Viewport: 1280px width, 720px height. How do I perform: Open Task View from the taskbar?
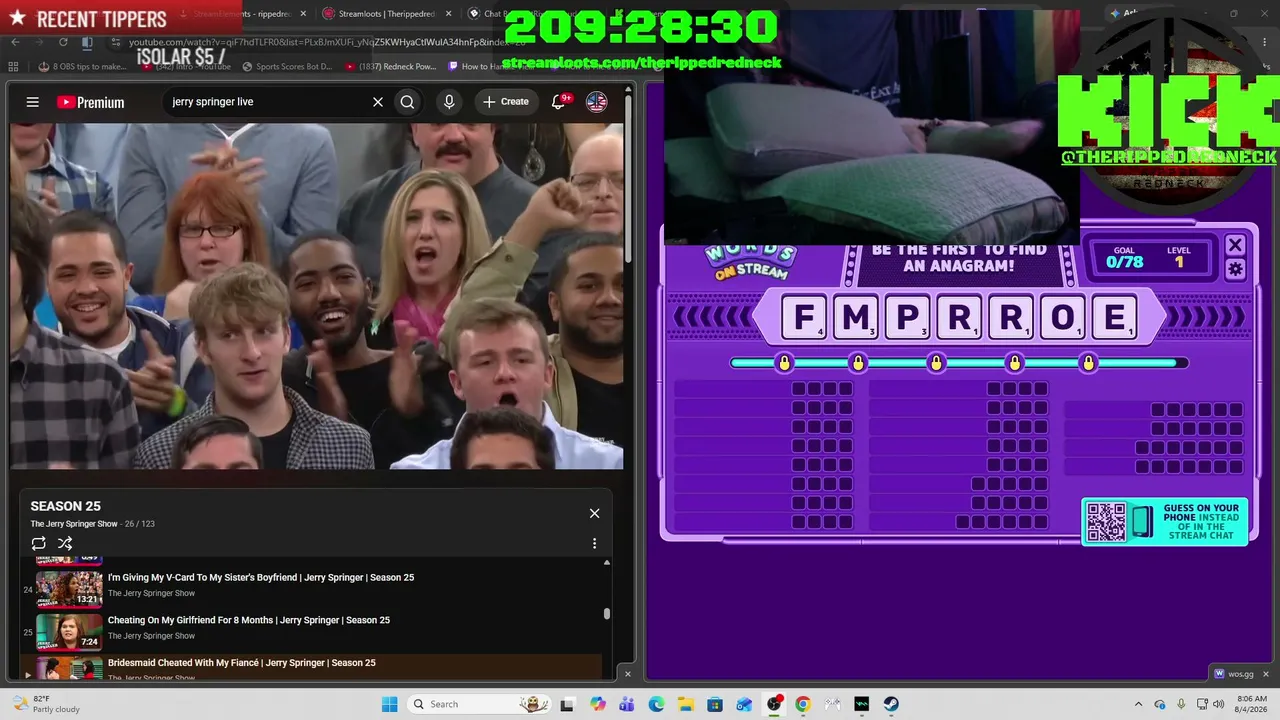click(568, 704)
